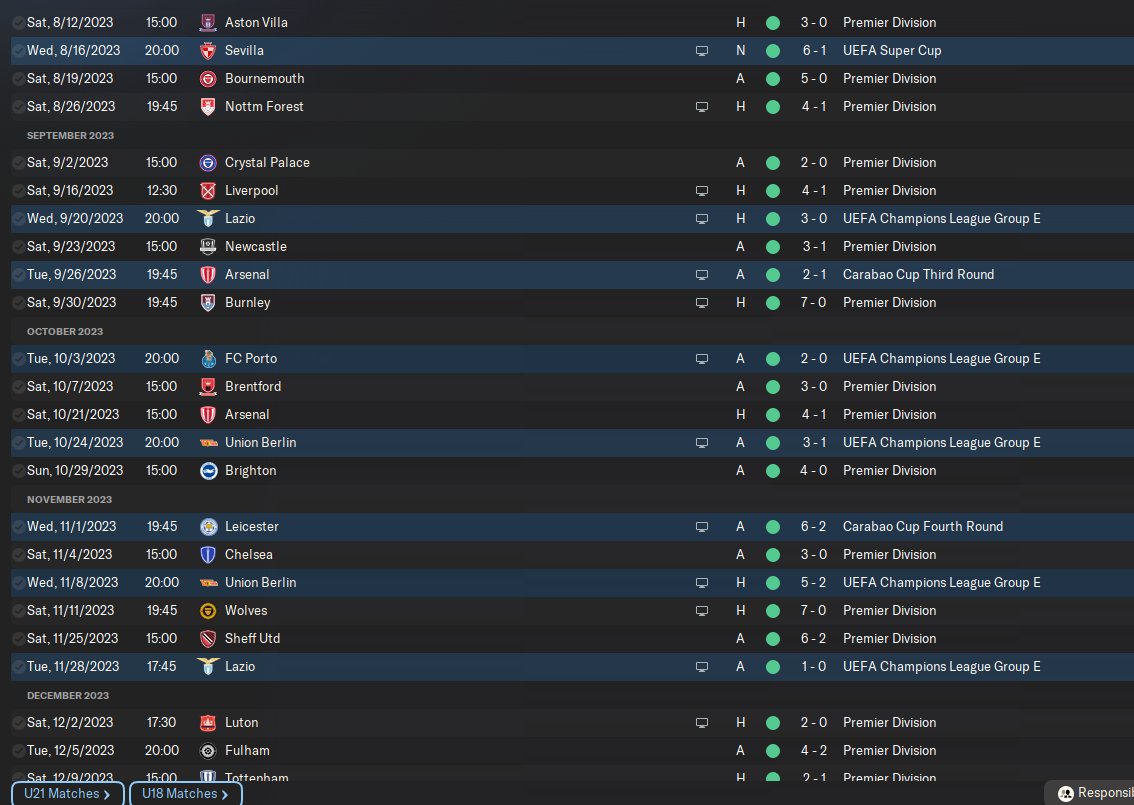1134x805 pixels.
Task: Open the 7 - 0 result against Burnley
Action: pos(813,302)
